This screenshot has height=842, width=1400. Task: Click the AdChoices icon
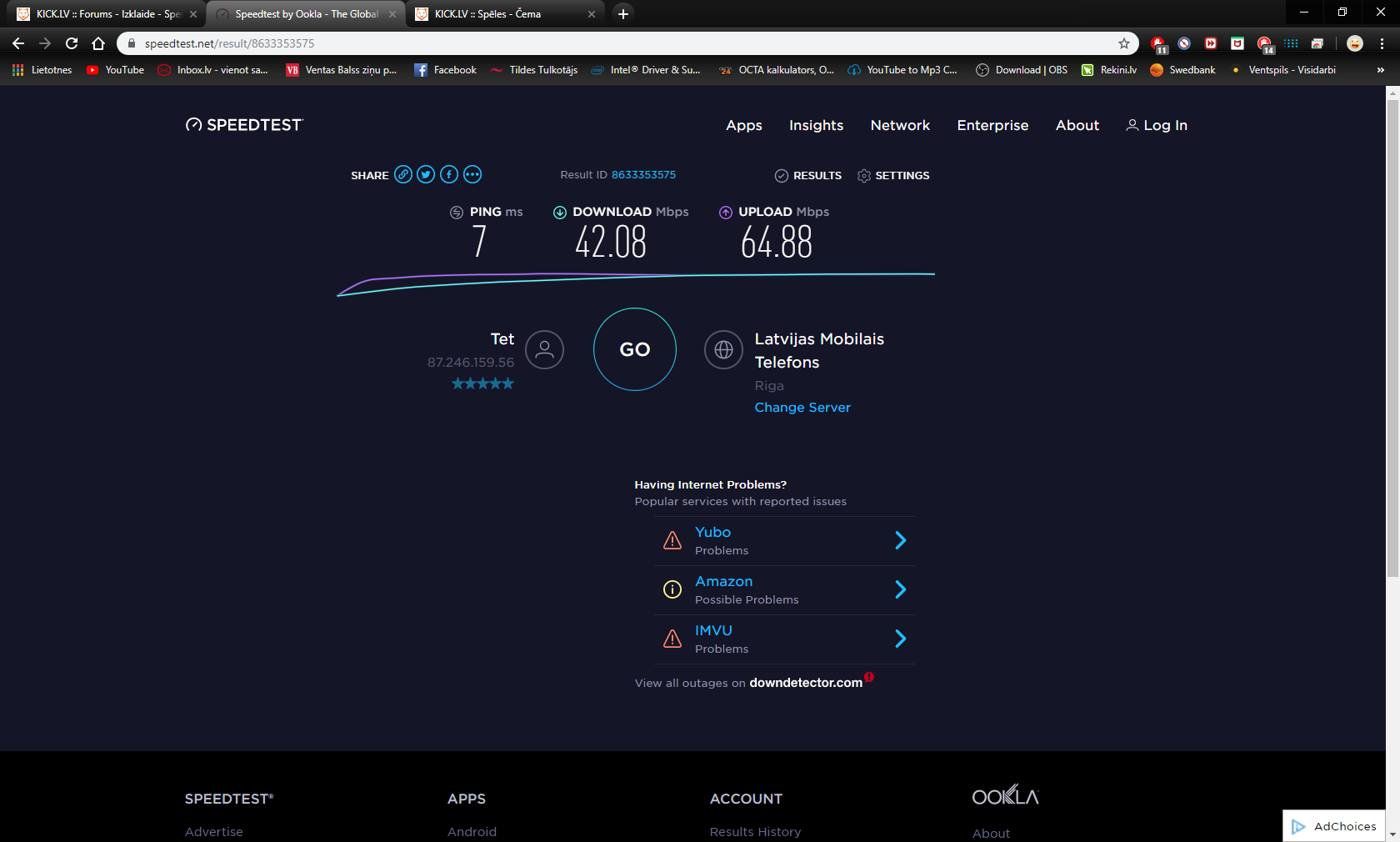coord(1297,826)
